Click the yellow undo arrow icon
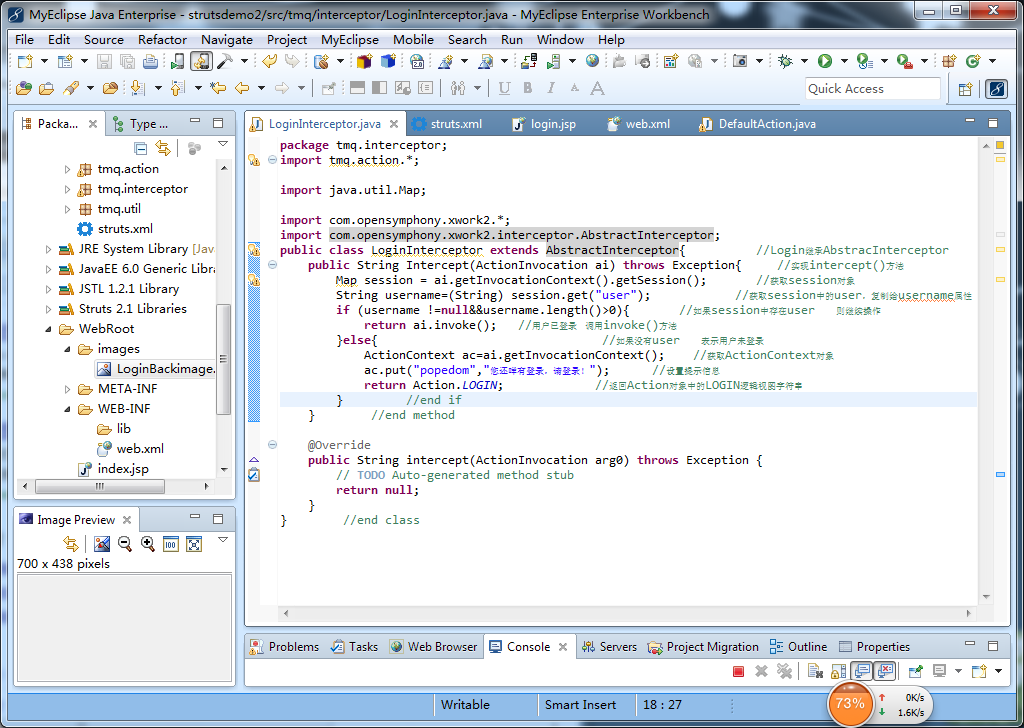Image resolution: width=1024 pixels, height=728 pixels. click(269, 61)
